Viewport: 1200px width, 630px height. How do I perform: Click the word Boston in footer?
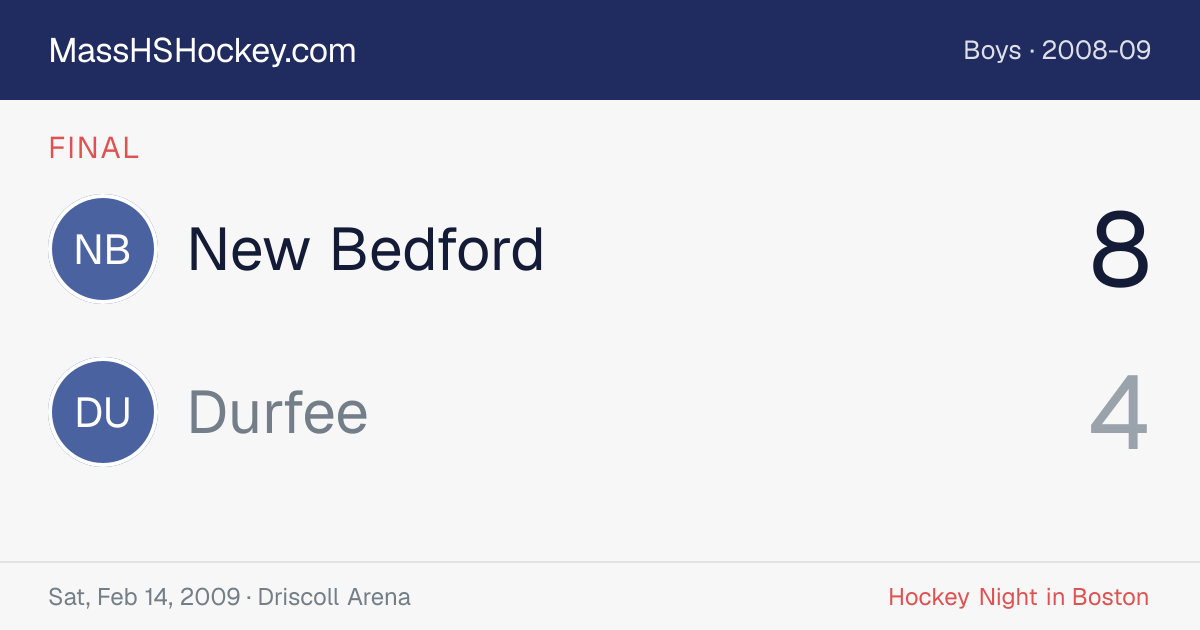click(1110, 597)
